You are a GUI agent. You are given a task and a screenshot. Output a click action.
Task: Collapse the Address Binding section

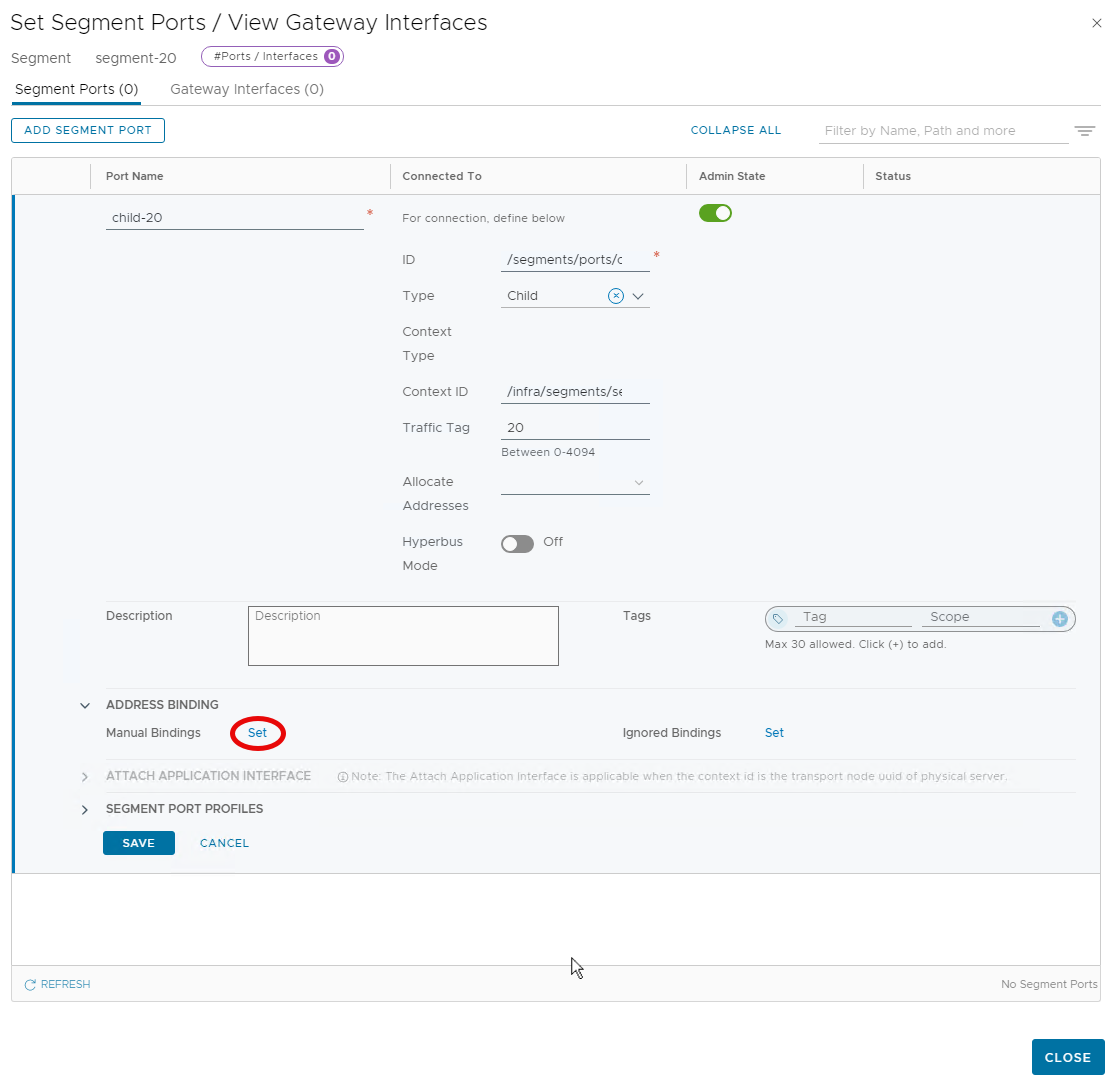point(85,705)
